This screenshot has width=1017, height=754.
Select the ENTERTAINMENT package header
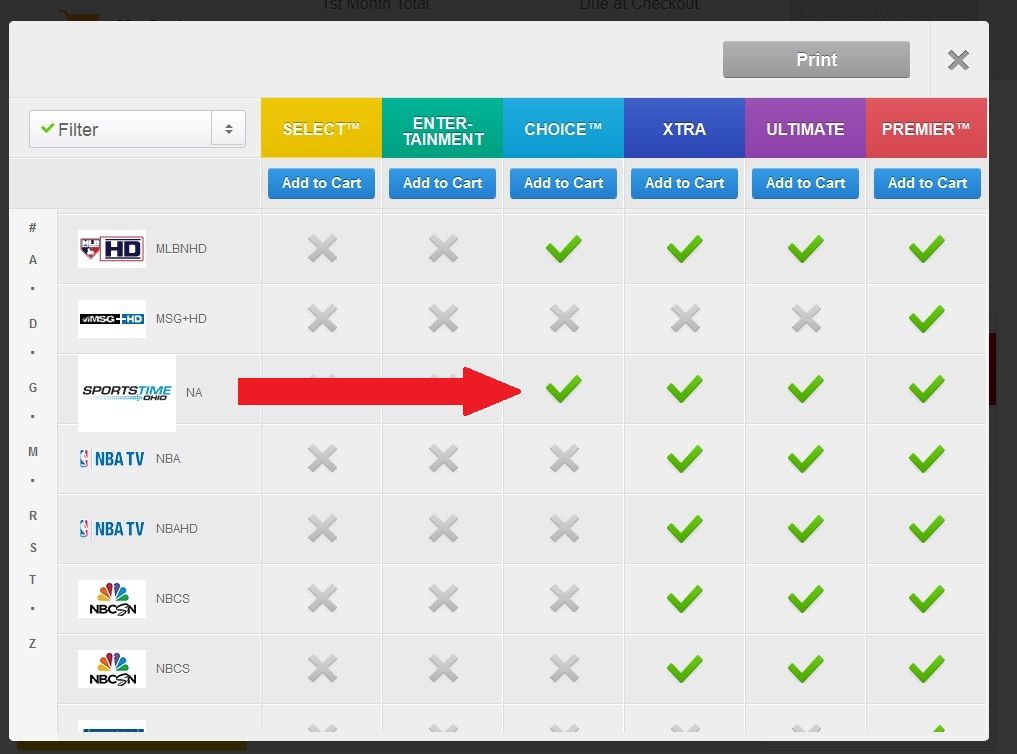click(442, 128)
